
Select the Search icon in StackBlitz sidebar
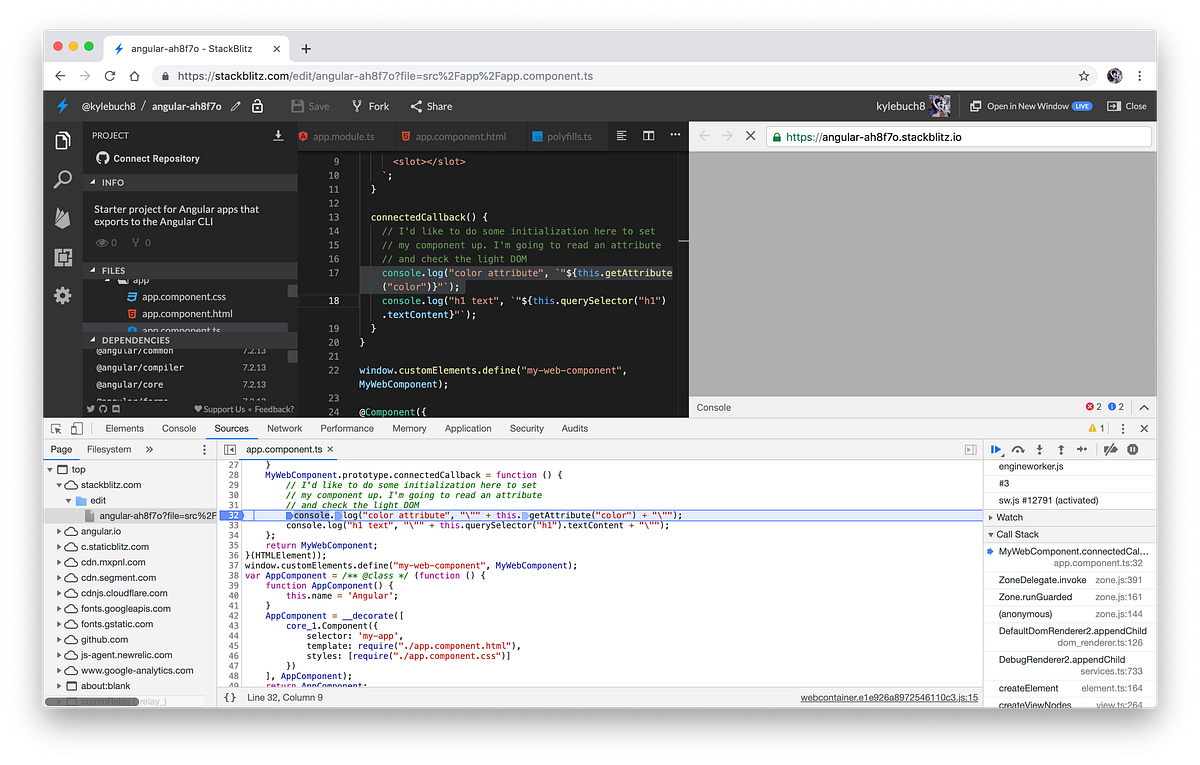click(61, 180)
